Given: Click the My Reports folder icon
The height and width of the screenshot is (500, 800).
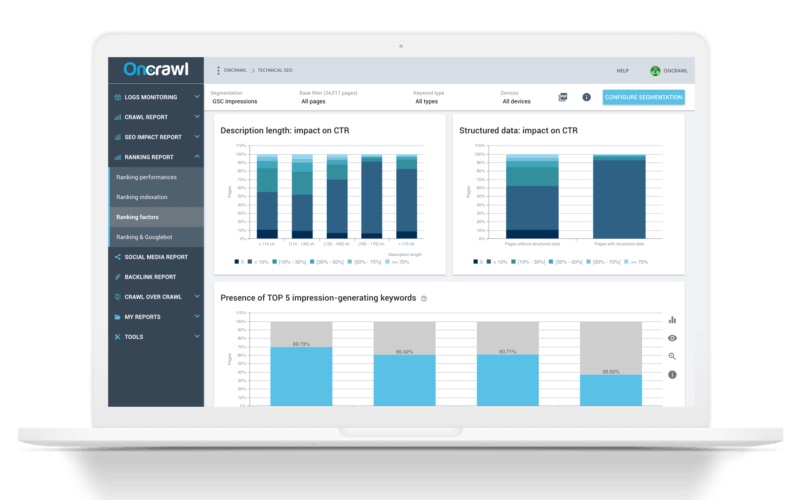Looking at the screenshot, I should pos(118,317).
